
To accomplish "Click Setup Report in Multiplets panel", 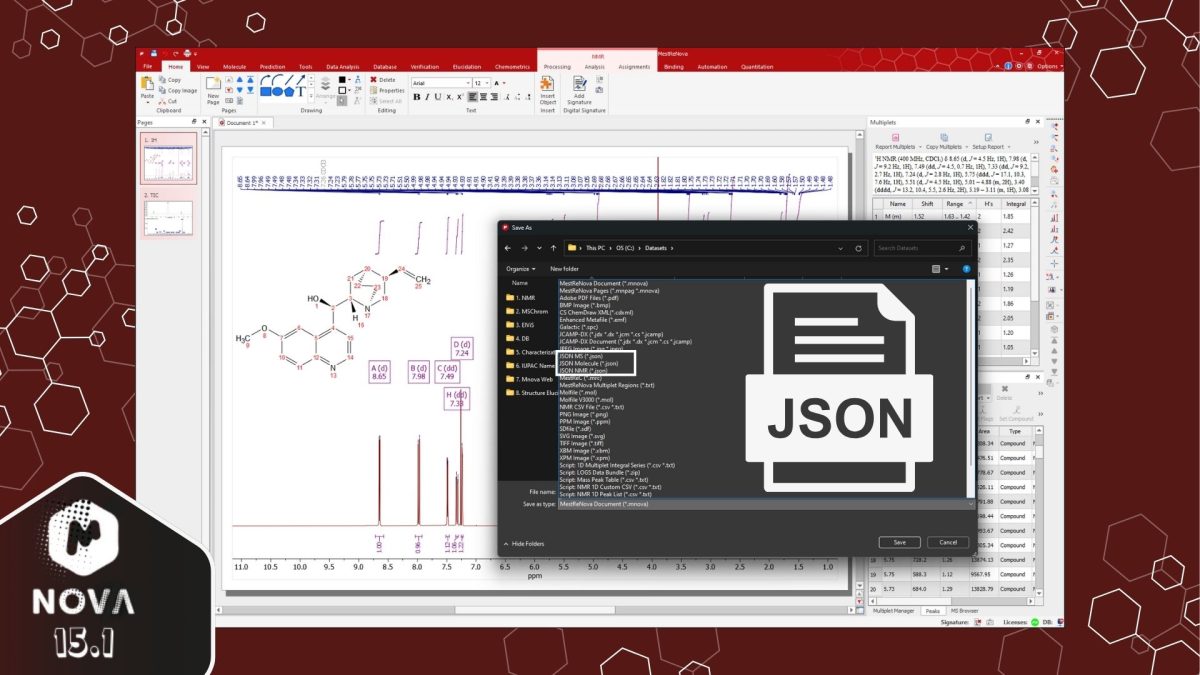I will click(x=988, y=142).
